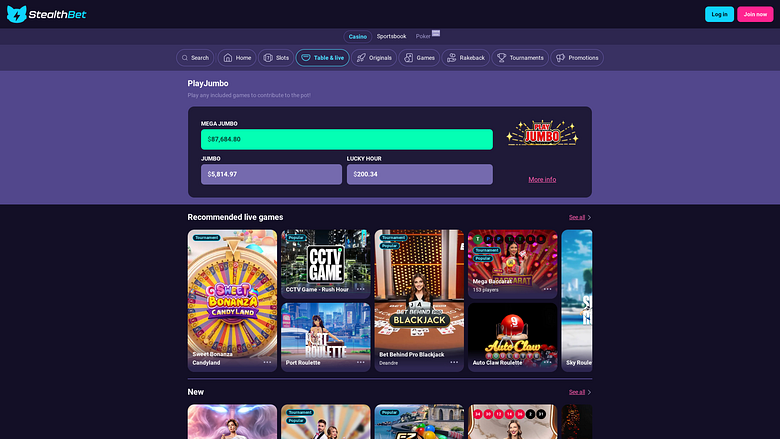
Task: Click the fourth New game thumbnail
Action: [513, 422]
